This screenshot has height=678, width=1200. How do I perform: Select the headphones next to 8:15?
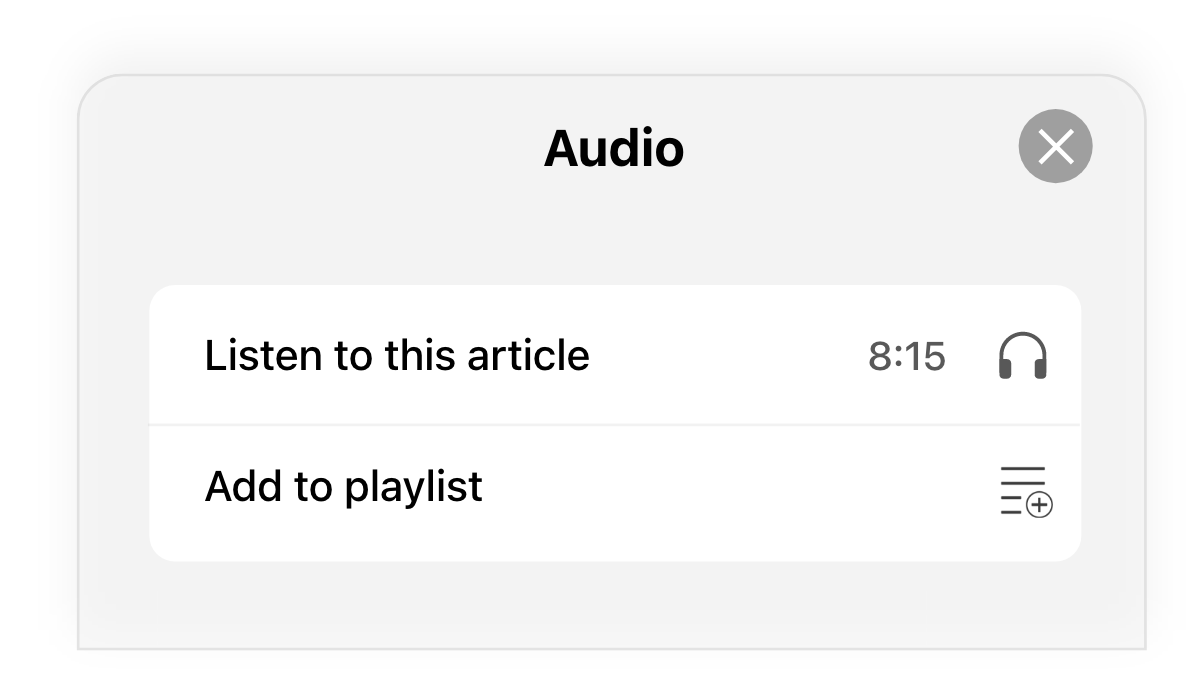(1023, 356)
